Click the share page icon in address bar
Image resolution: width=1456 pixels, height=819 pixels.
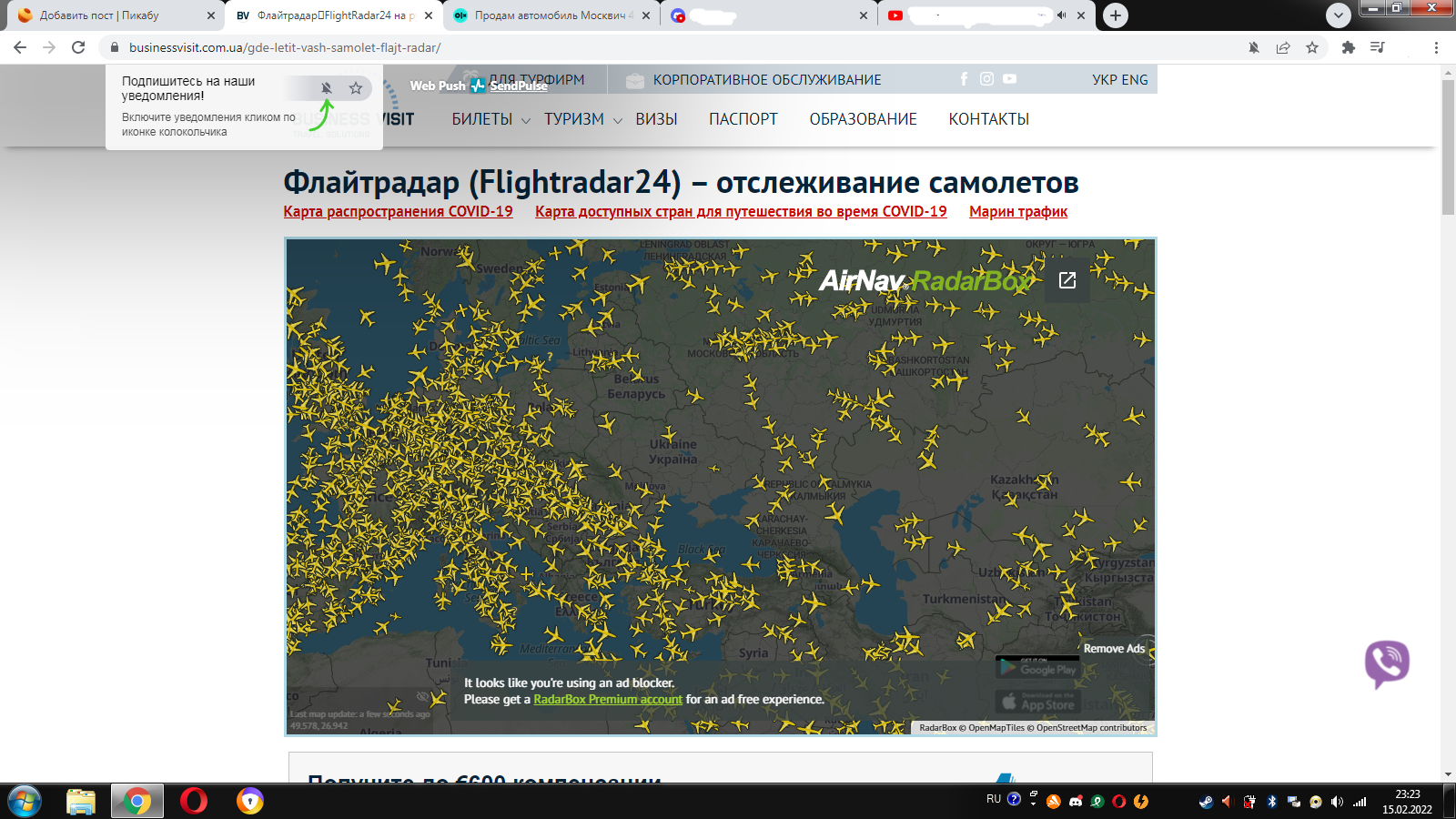tap(1283, 47)
